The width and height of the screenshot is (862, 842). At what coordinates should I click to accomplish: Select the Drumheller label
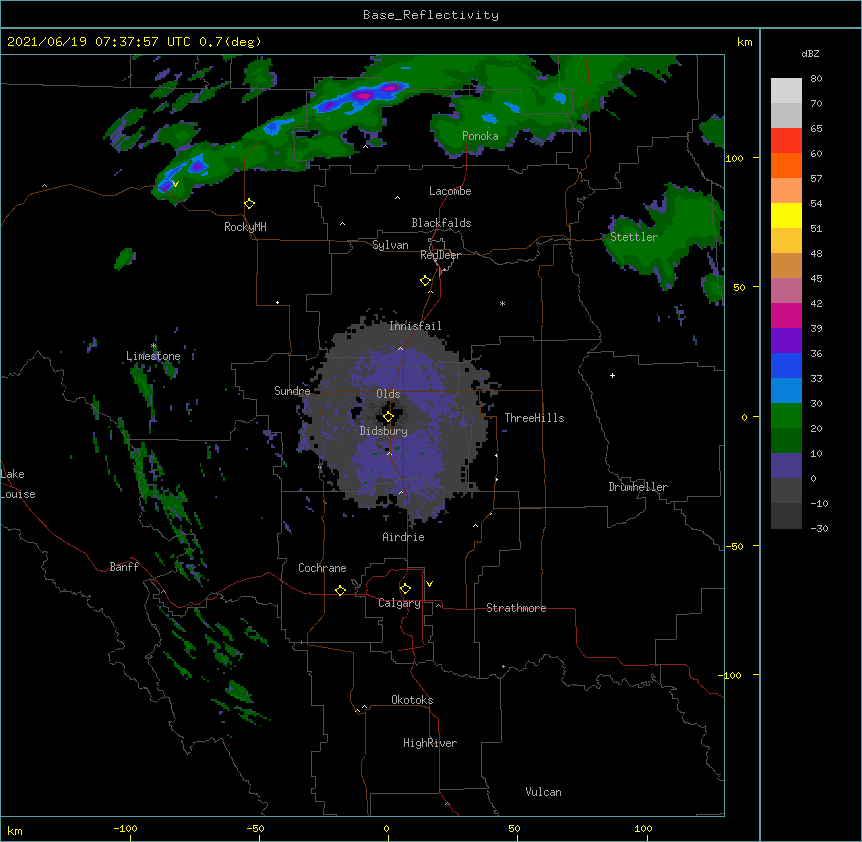click(638, 487)
